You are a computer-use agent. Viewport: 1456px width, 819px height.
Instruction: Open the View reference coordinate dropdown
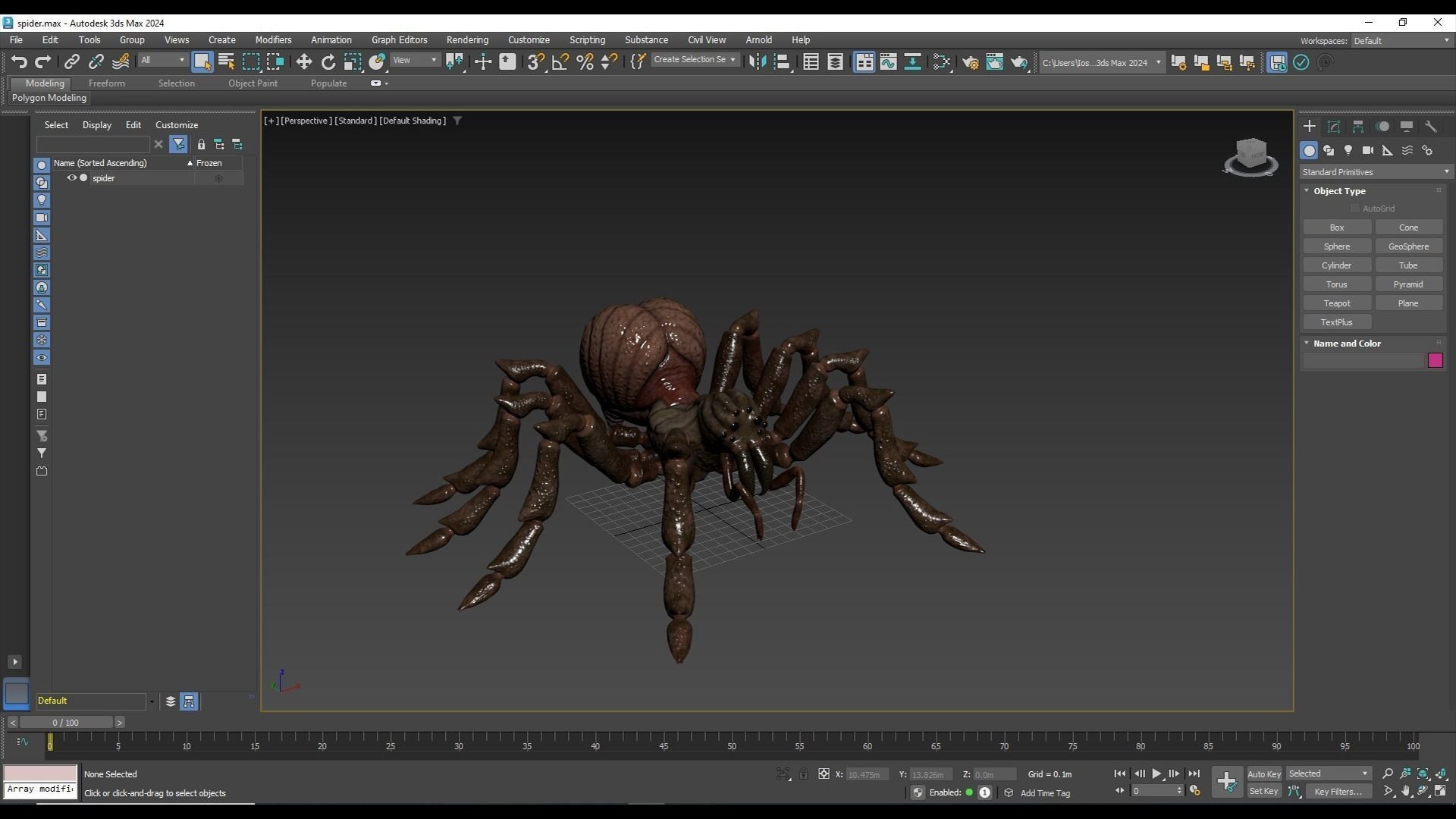[415, 60]
